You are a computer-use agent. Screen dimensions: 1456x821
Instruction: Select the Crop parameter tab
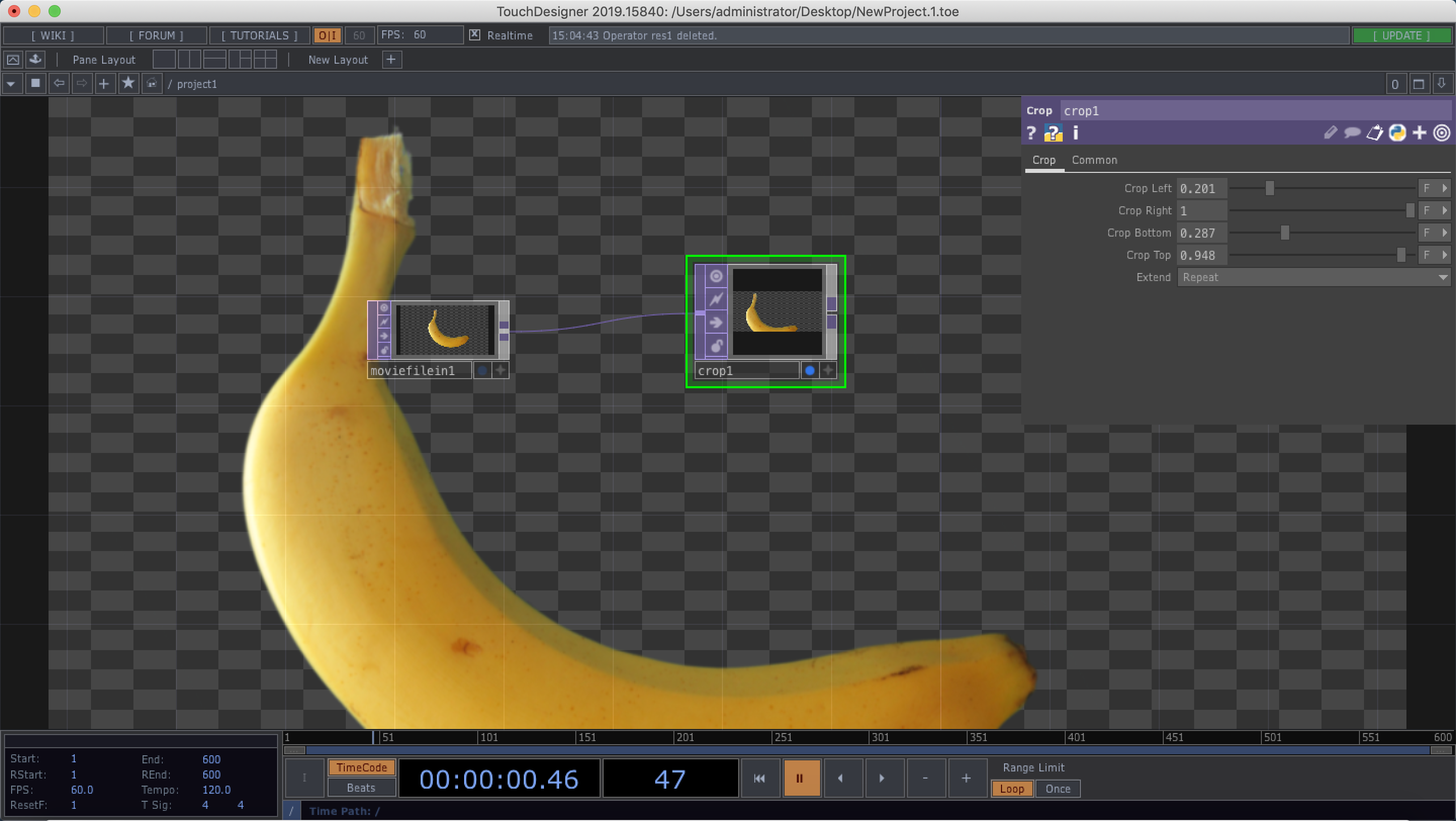point(1043,160)
